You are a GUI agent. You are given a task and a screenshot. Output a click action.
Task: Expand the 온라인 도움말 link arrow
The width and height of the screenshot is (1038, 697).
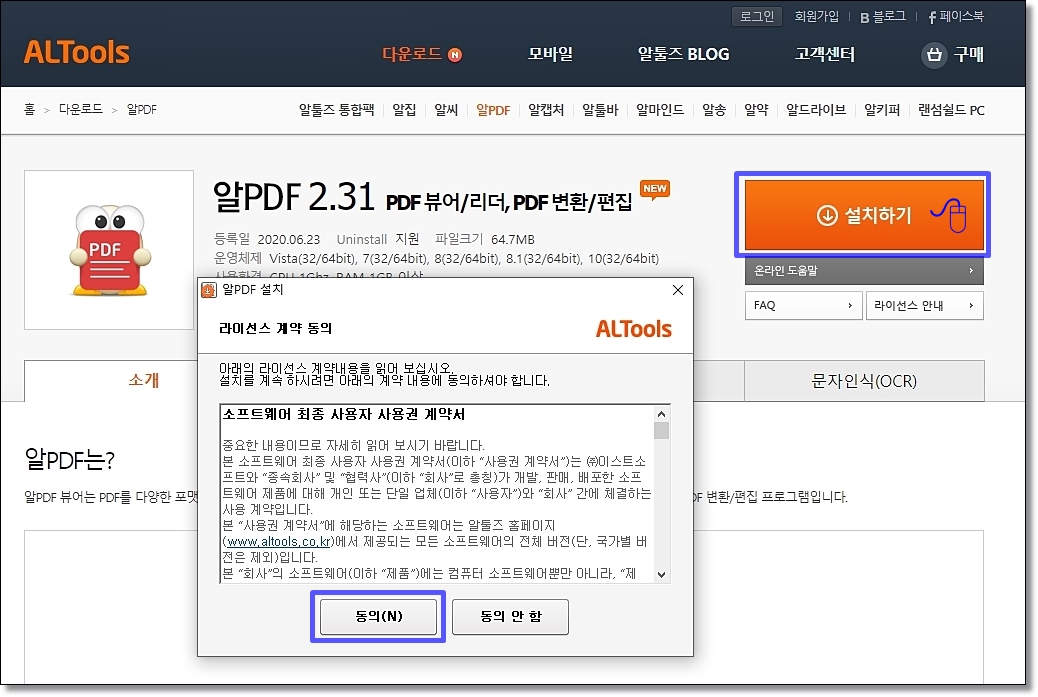click(x=971, y=270)
